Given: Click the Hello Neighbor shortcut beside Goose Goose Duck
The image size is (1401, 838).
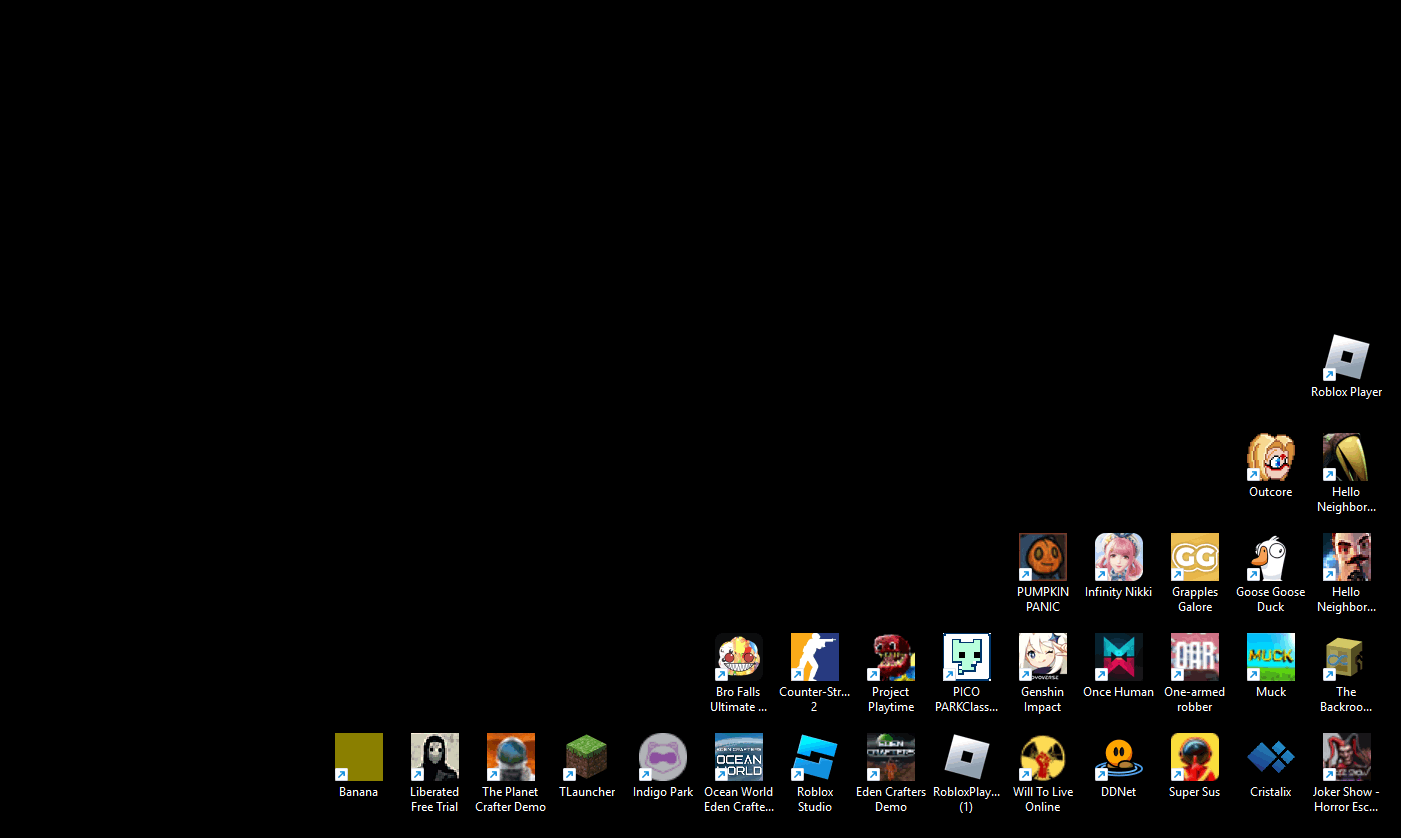Looking at the screenshot, I should 1346,557.
